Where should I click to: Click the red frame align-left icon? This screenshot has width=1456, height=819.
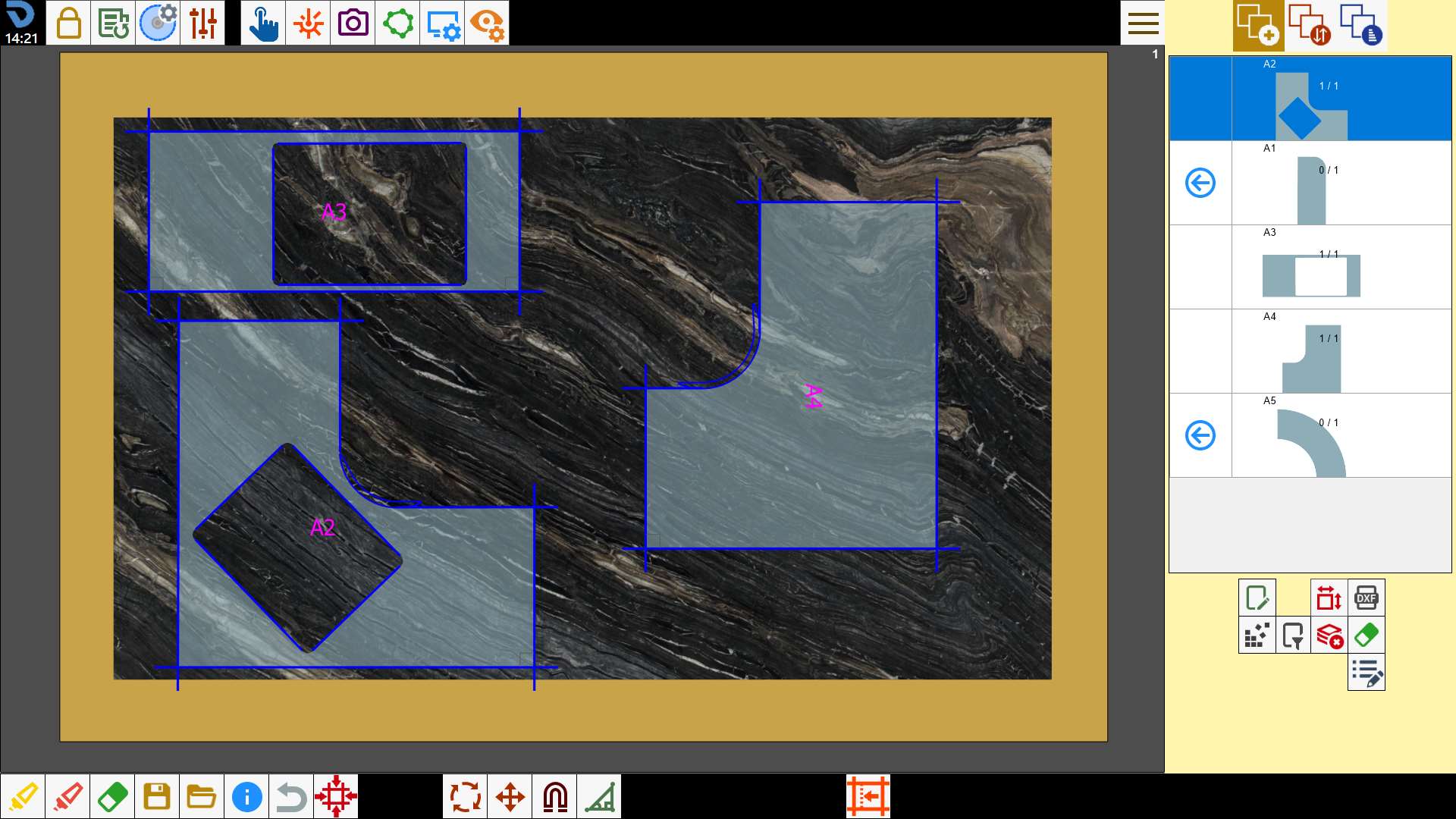tap(868, 796)
